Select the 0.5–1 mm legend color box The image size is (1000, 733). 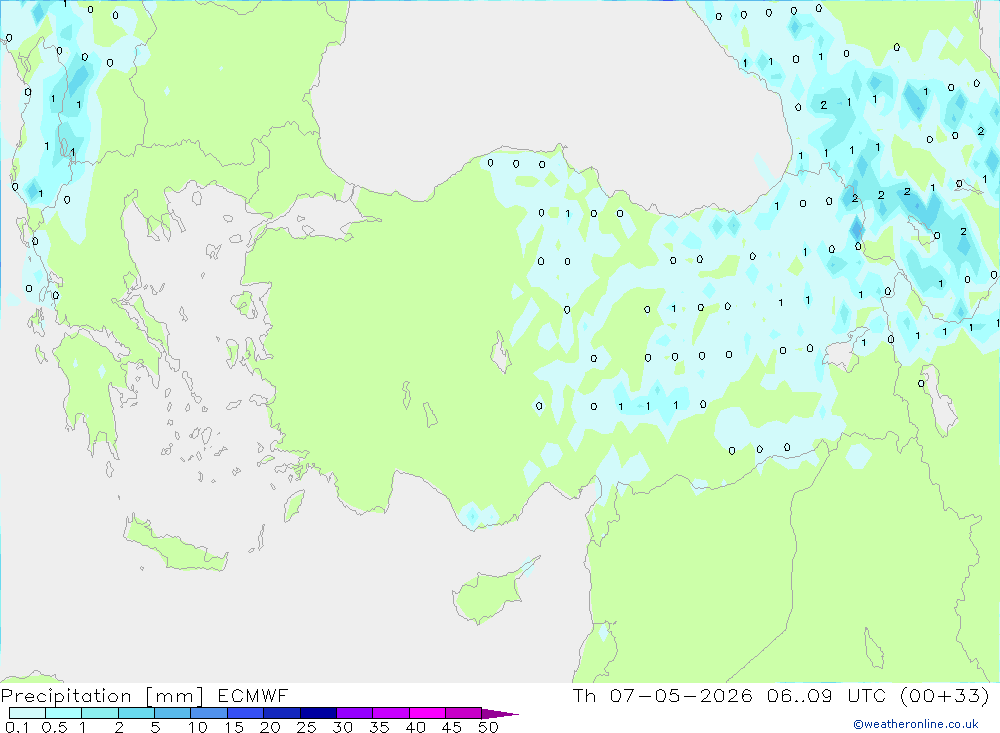click(x=63, y=713)
